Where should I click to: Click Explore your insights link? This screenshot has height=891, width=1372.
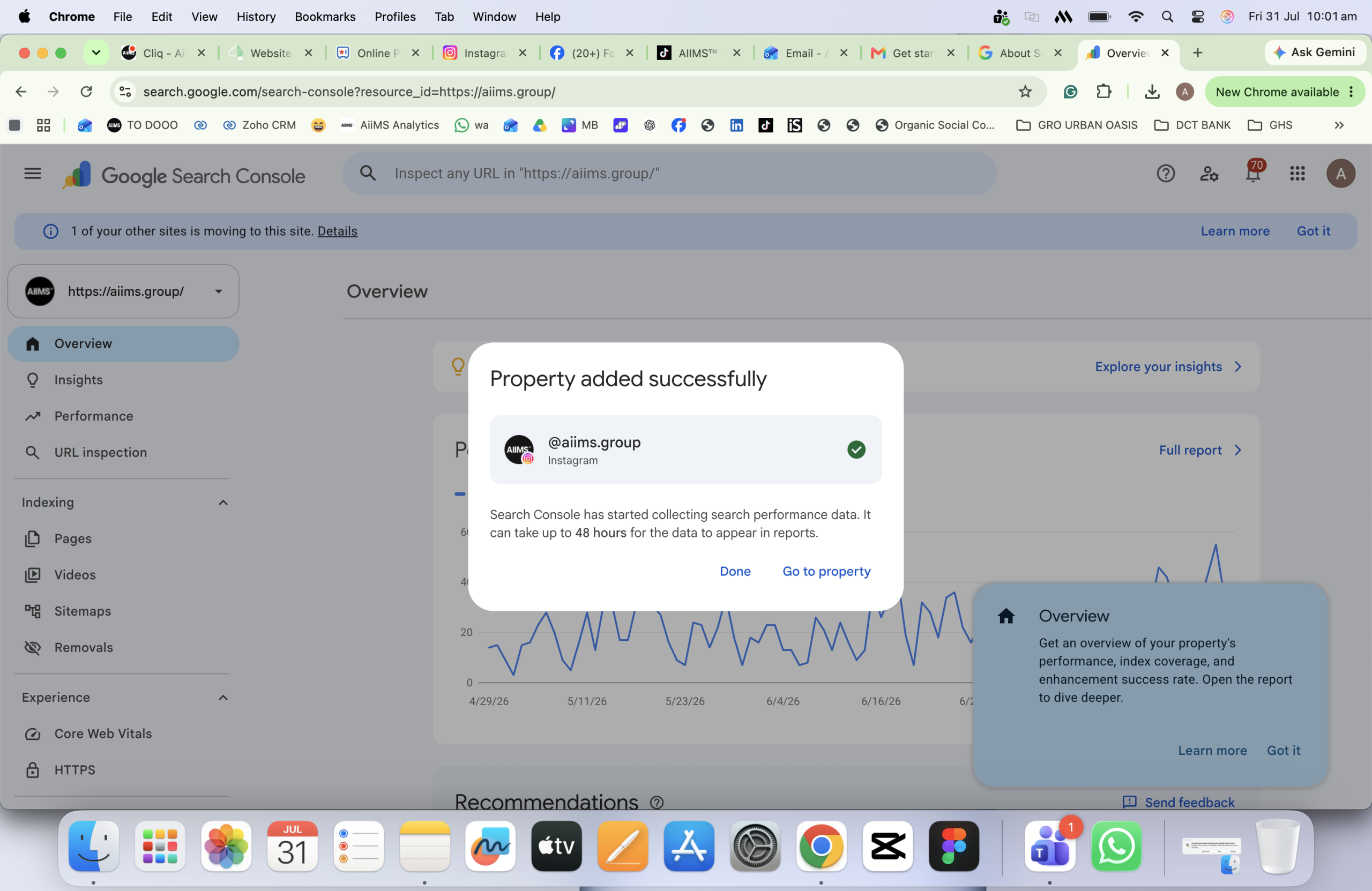1168,366
